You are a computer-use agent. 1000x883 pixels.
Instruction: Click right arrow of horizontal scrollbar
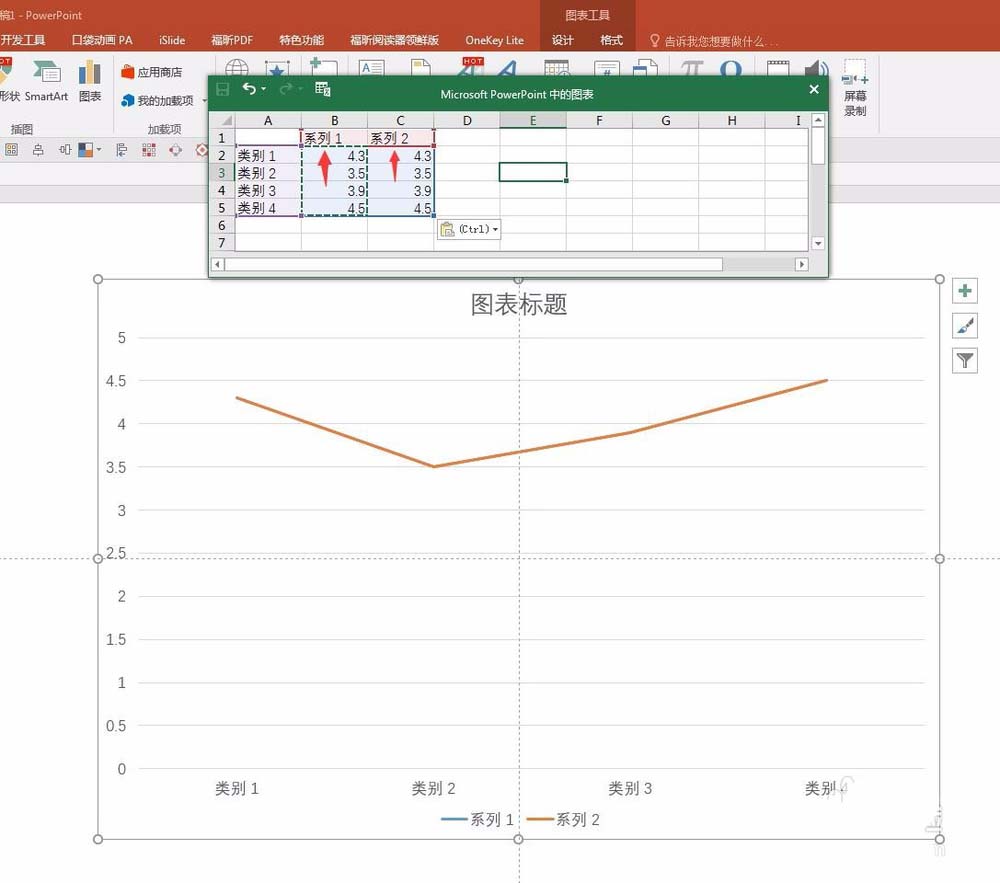[x=802, y=264]
